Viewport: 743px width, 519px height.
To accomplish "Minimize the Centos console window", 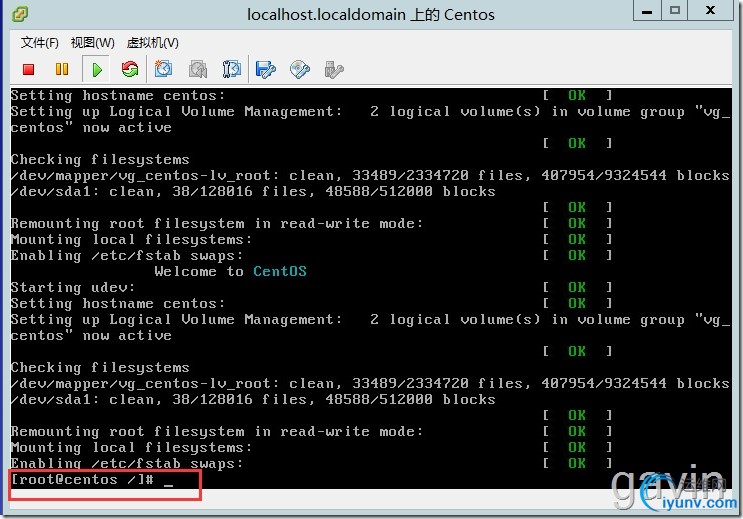I will tap(647, 11).
